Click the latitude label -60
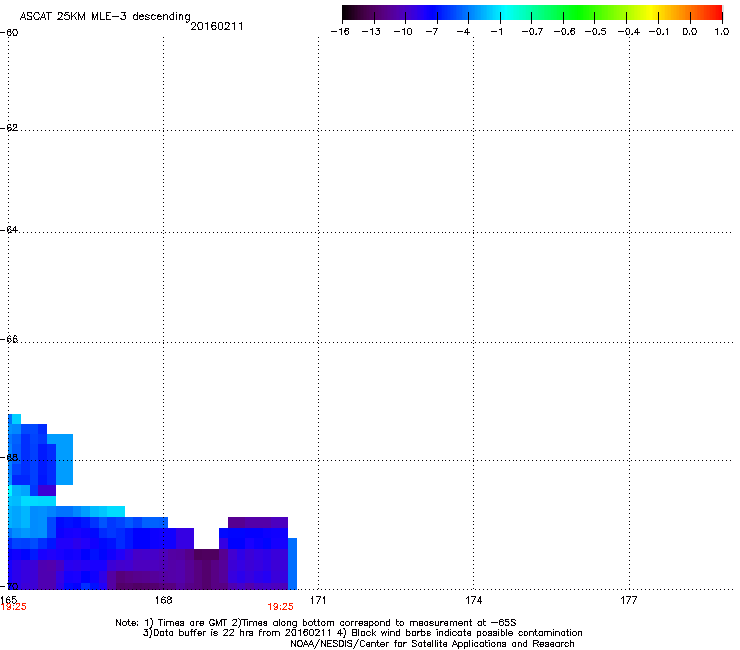Image resolution: width=740 pixels, height=650 pixels. point(9,33)
